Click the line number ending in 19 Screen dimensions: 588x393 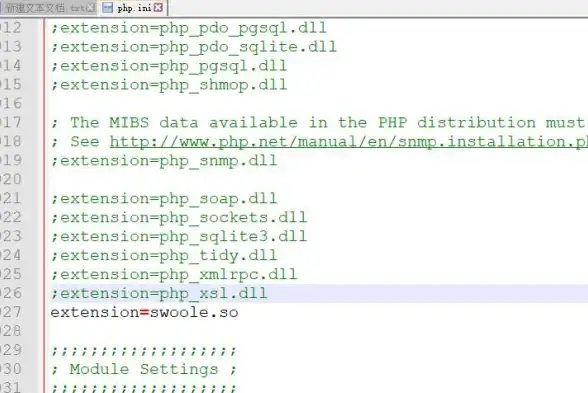pos(11,160)
